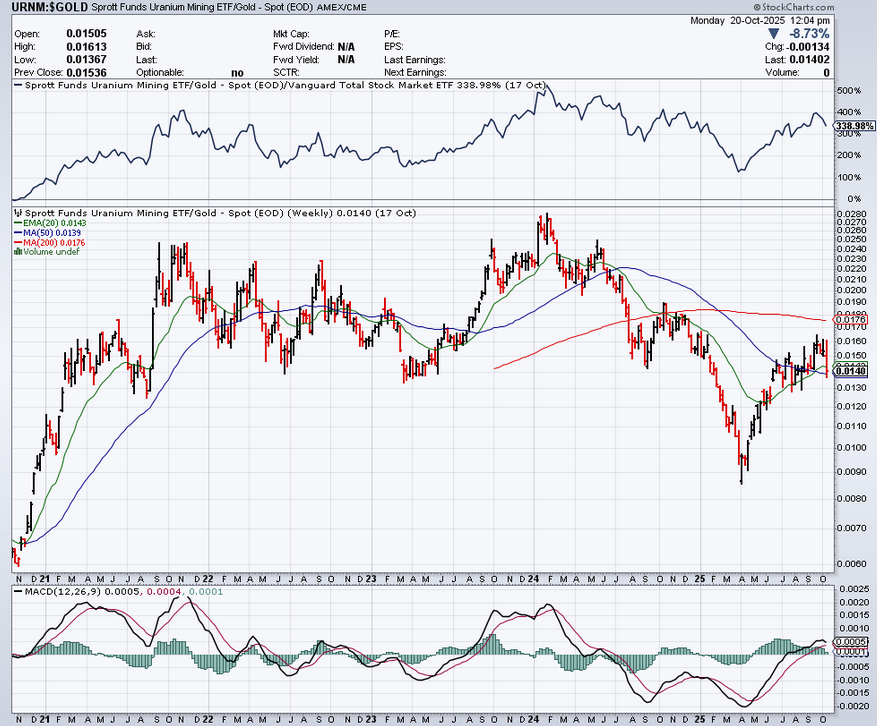Image resolution: width=877 pixels, height=726 pixels.
Task: Click the 500% label on the ratio axis
Action: click(849, 91)
